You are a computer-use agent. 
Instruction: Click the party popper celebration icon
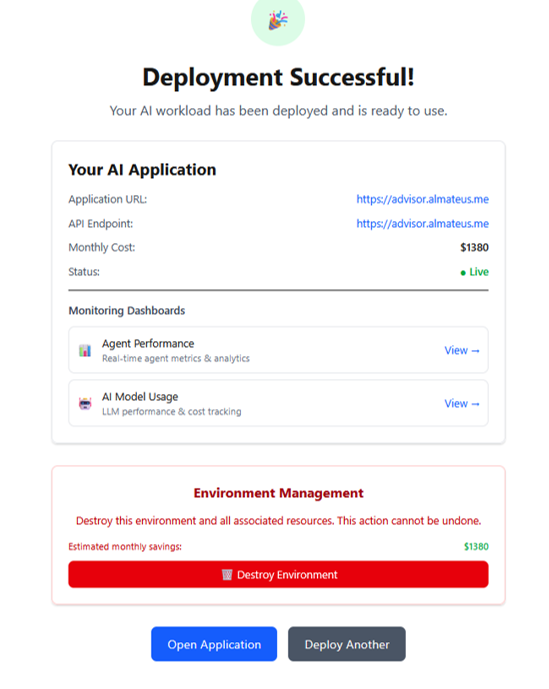278,20
